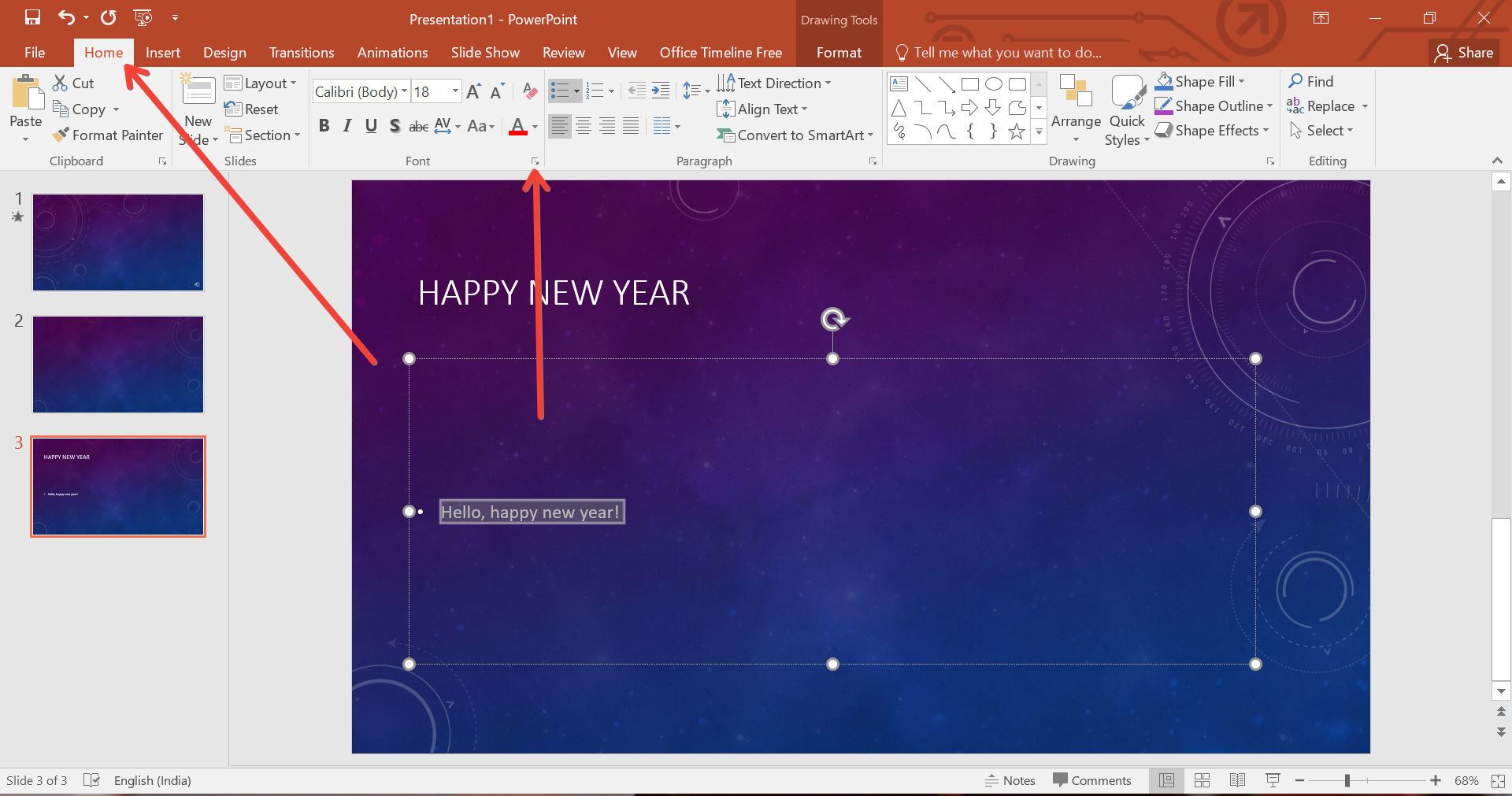This screenshot has width=1512, height=796.
Task: Switch to Animations tab
Action: point(392,53)
